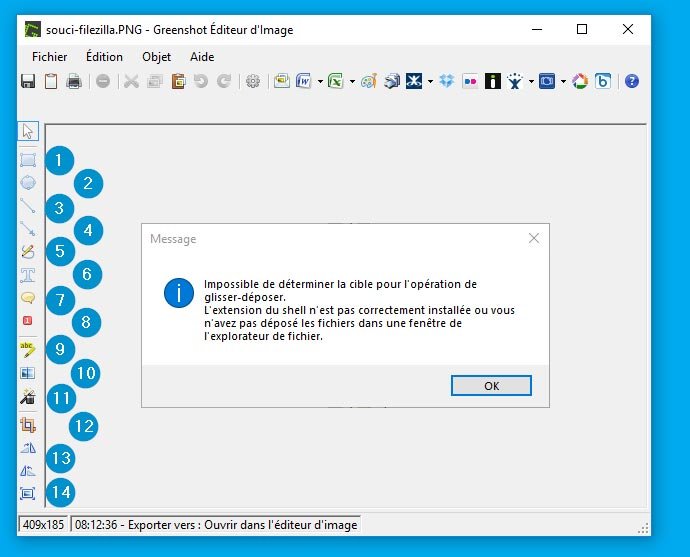Open image in MS Paint
Screen dimensions: 690x557
(369, 81)
